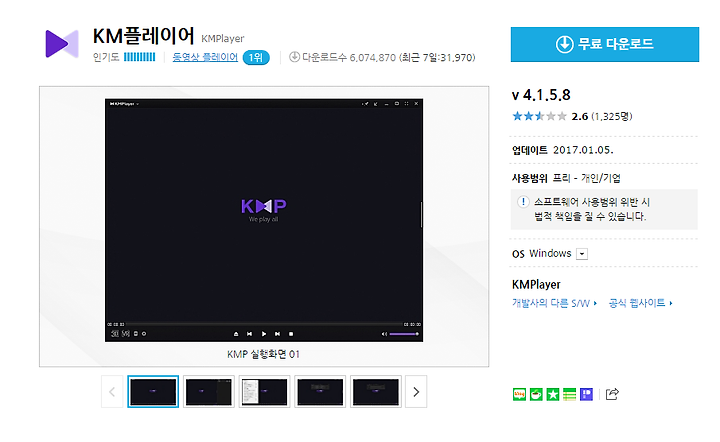Select the fourth preview thumbnail
Screen dimensions: 720x442
320,392
